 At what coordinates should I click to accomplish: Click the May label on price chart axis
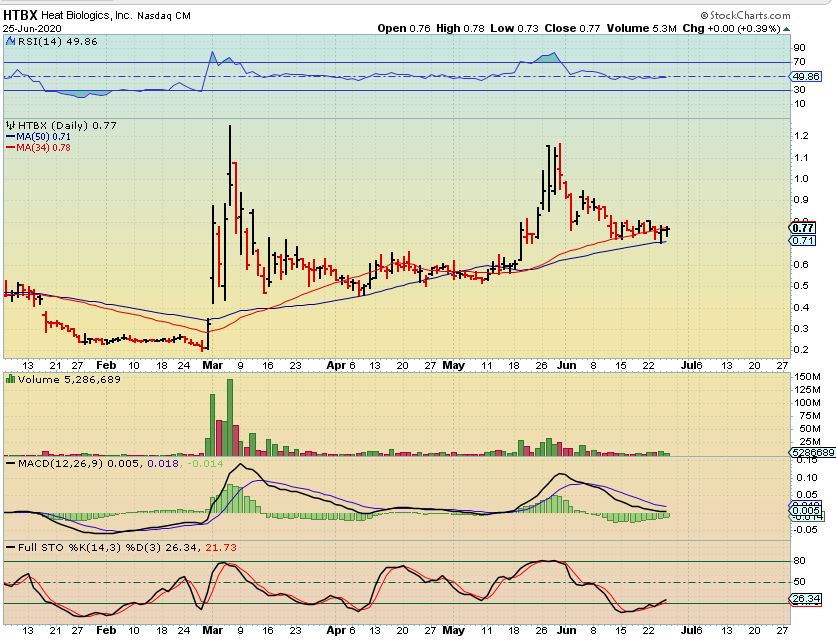[454, 365]
